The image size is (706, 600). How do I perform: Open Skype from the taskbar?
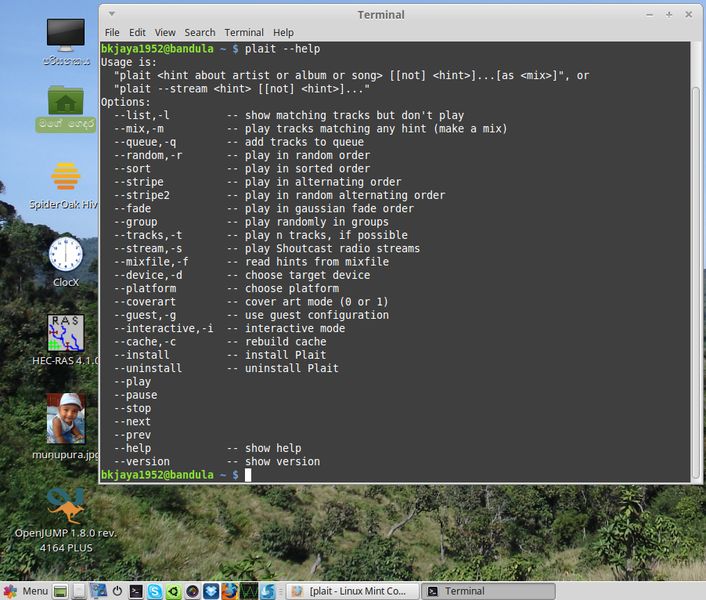(x=154, y=591)
